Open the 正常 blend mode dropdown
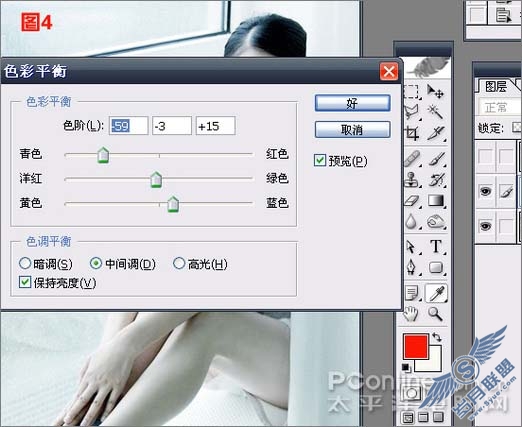Image resolution: width=522 pixels, height=427 pixels. [500, 107]
